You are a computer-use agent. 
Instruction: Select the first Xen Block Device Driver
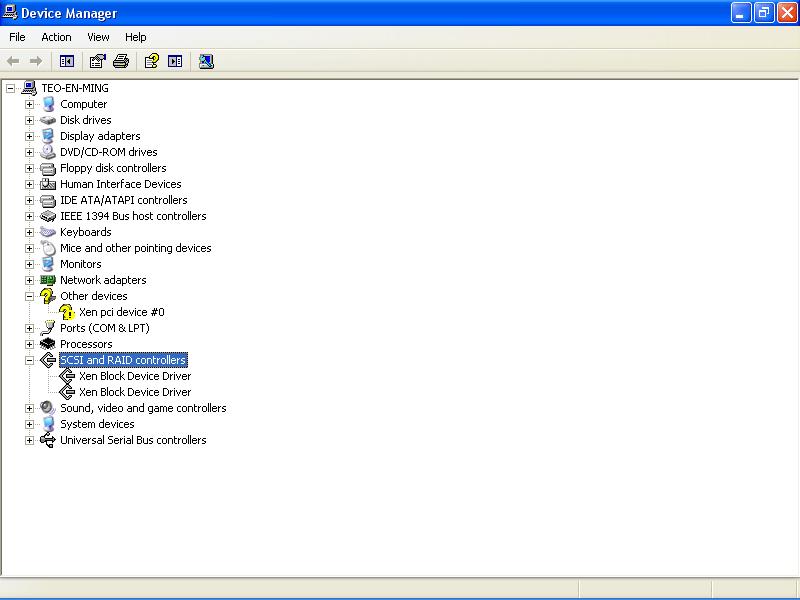pyautogui.click(x=135, y=376)
